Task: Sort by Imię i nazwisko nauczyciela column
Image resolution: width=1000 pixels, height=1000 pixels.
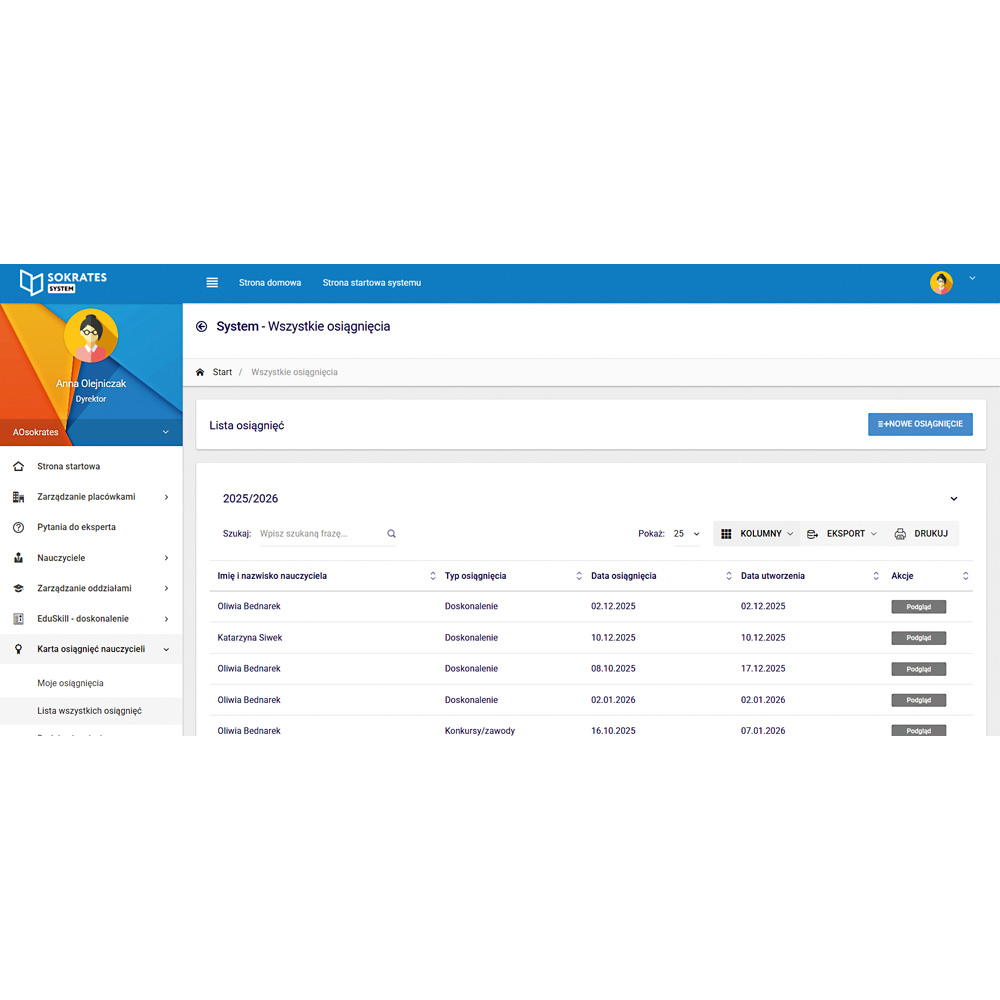Action: (x=433, y=576)
